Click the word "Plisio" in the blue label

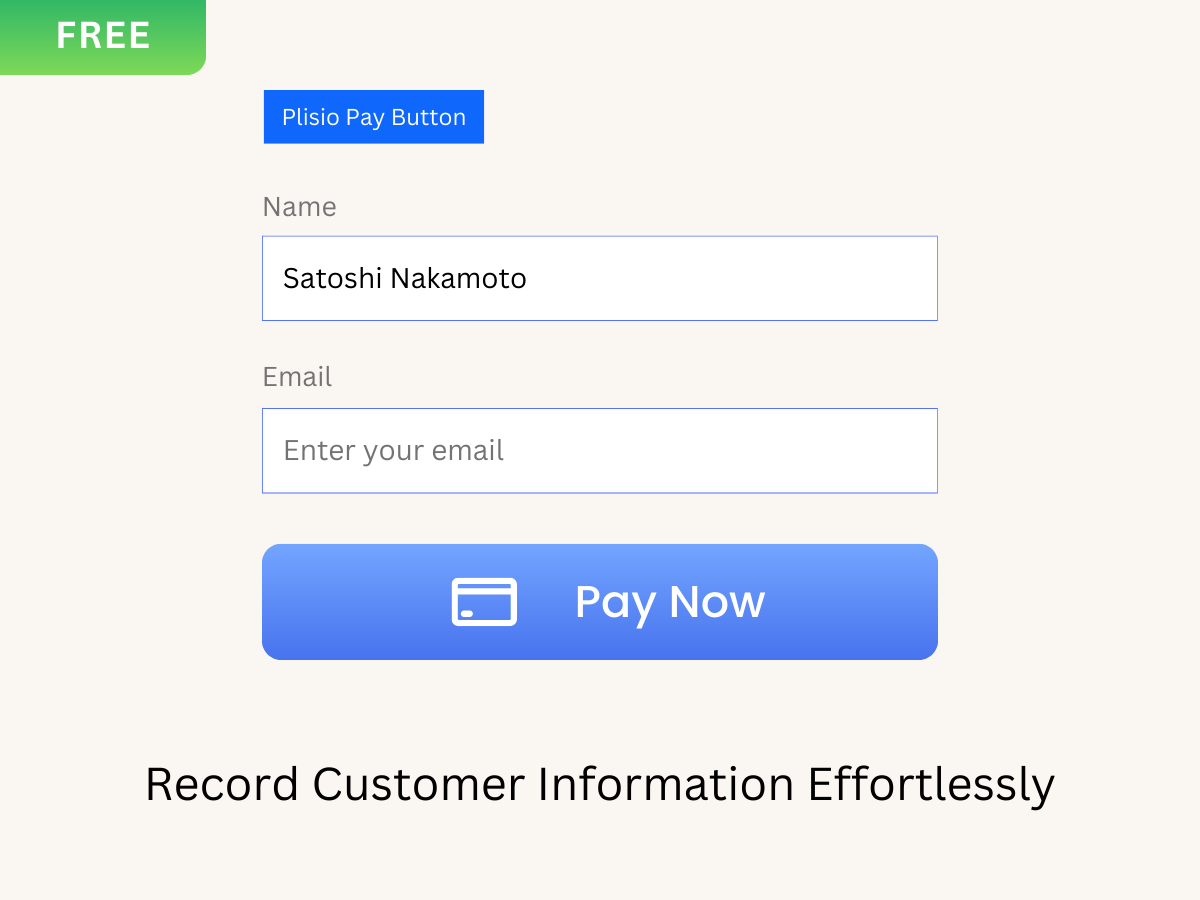click(x=310, y=117)
